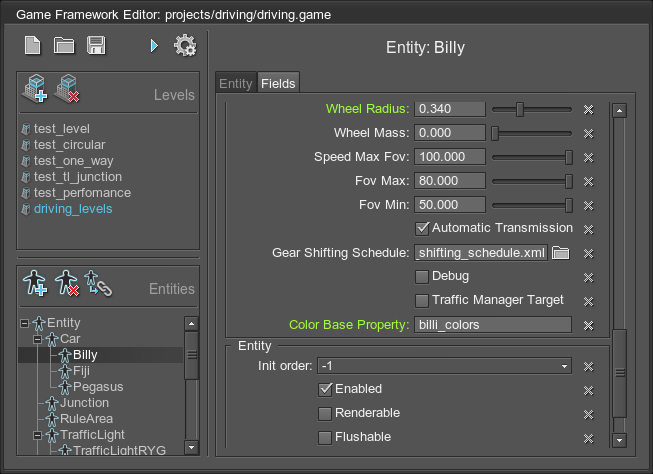Select RuleArea entity in tree

click(86, 419)
